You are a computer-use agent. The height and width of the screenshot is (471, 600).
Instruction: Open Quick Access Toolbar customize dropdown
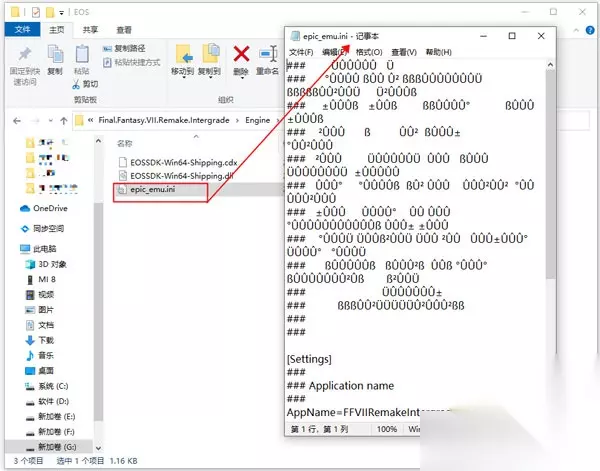(x=61, y=13)
